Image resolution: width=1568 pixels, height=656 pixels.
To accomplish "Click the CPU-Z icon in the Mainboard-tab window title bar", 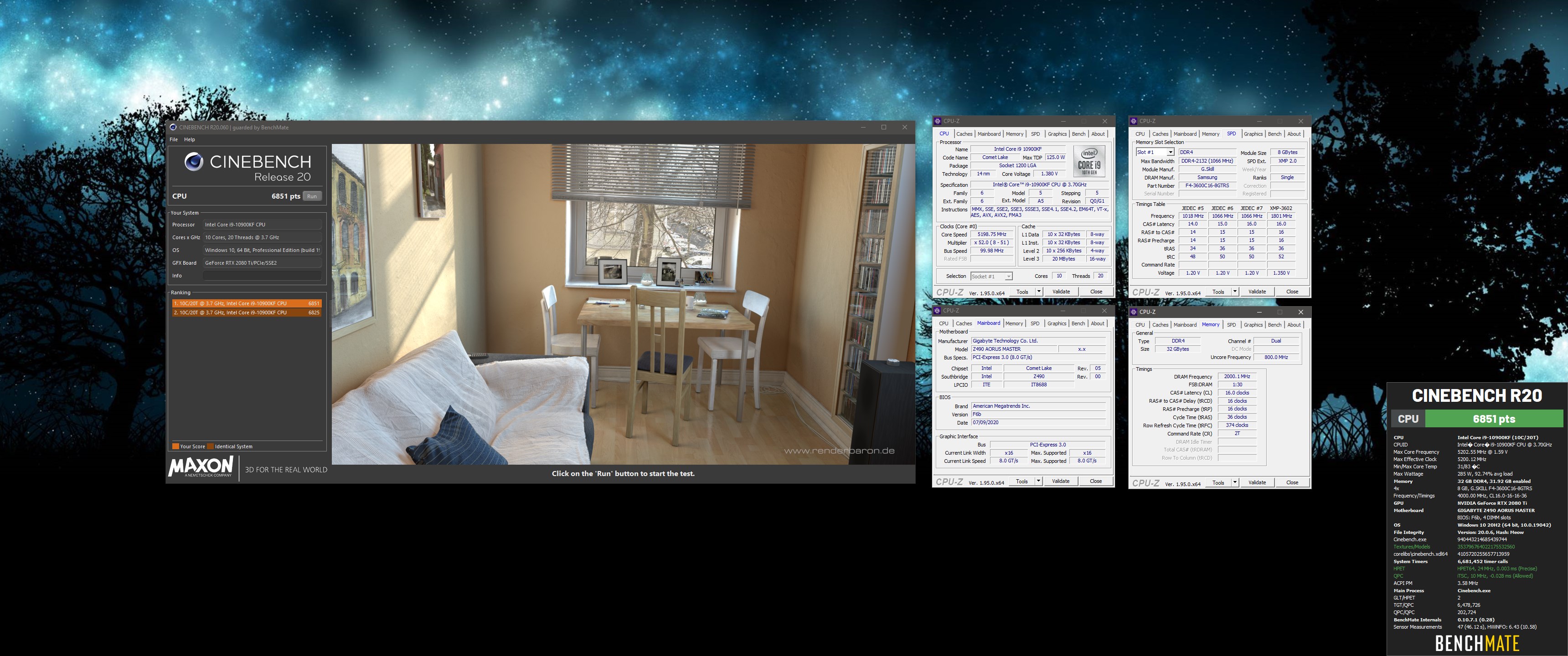I will [x=938, y=311].
